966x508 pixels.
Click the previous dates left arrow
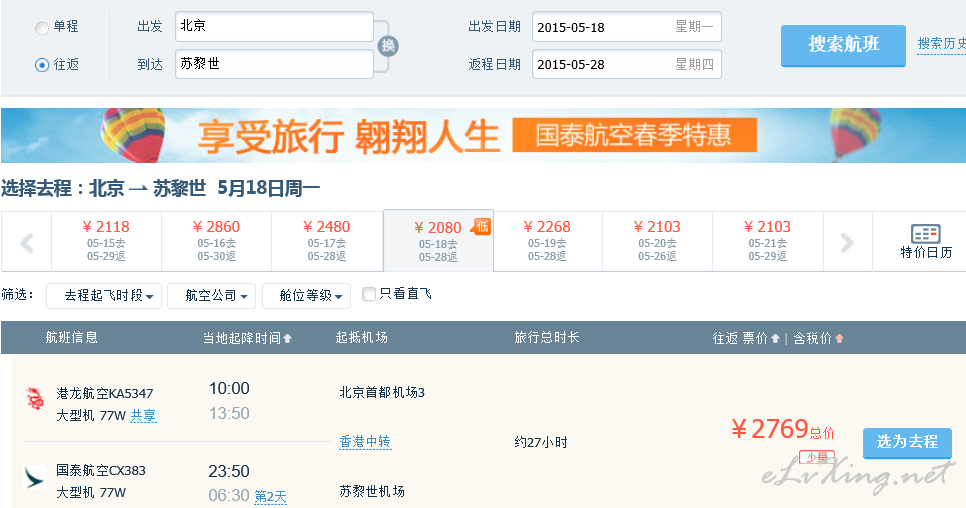27,242
